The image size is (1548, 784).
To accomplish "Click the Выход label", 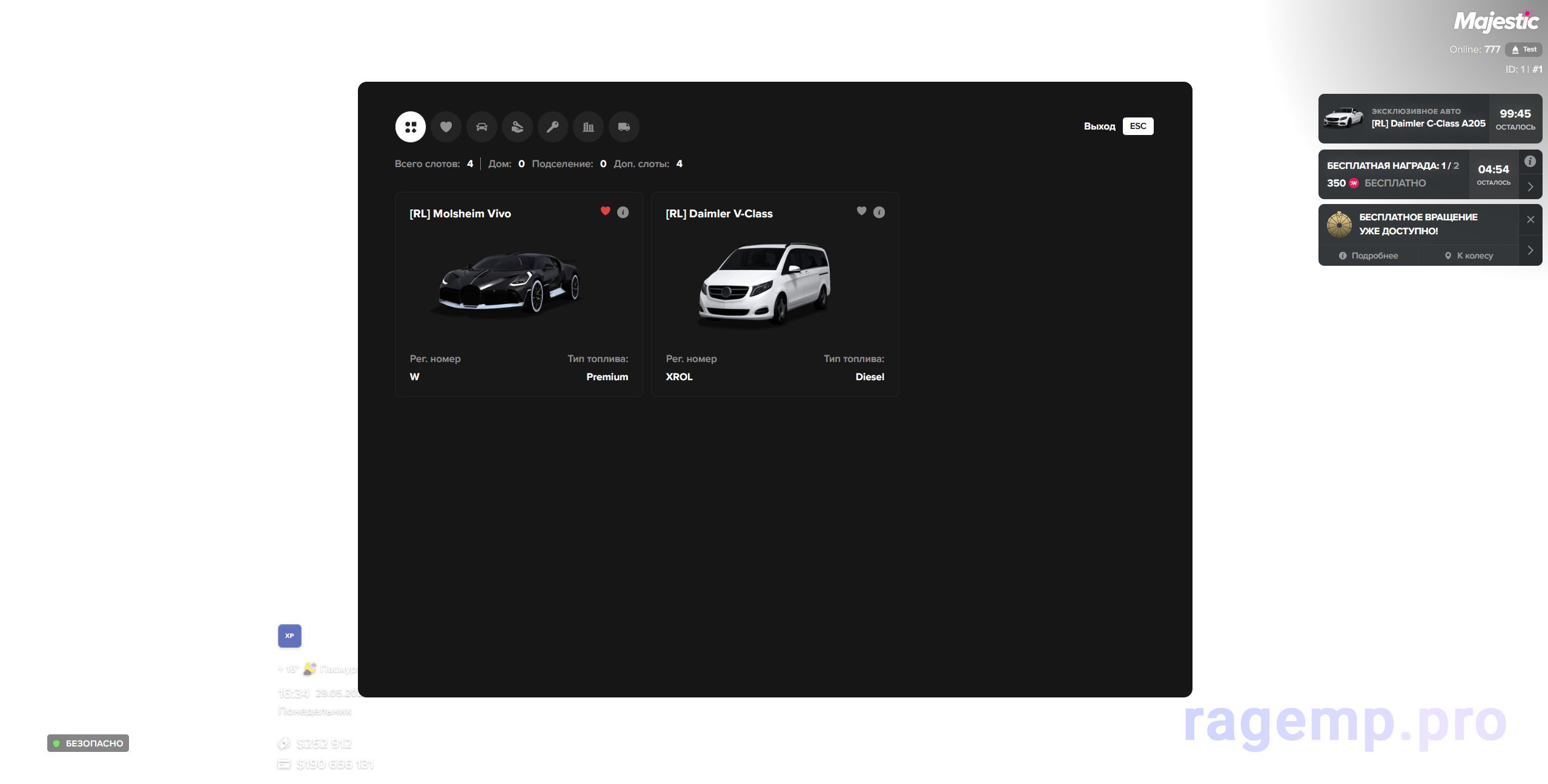I will click(x=1099, y=126).
